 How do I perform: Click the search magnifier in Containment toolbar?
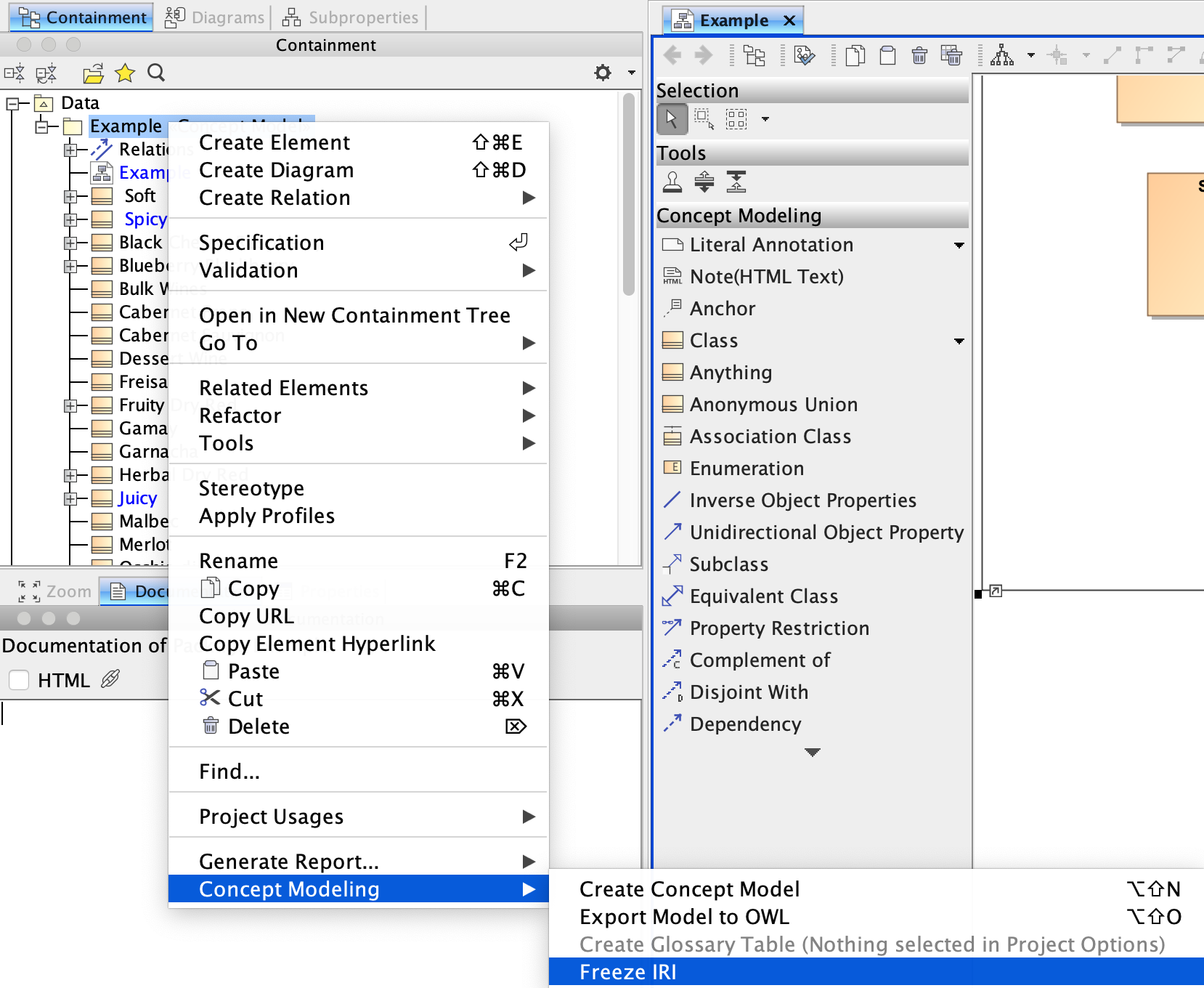click(x=156, y=73)
